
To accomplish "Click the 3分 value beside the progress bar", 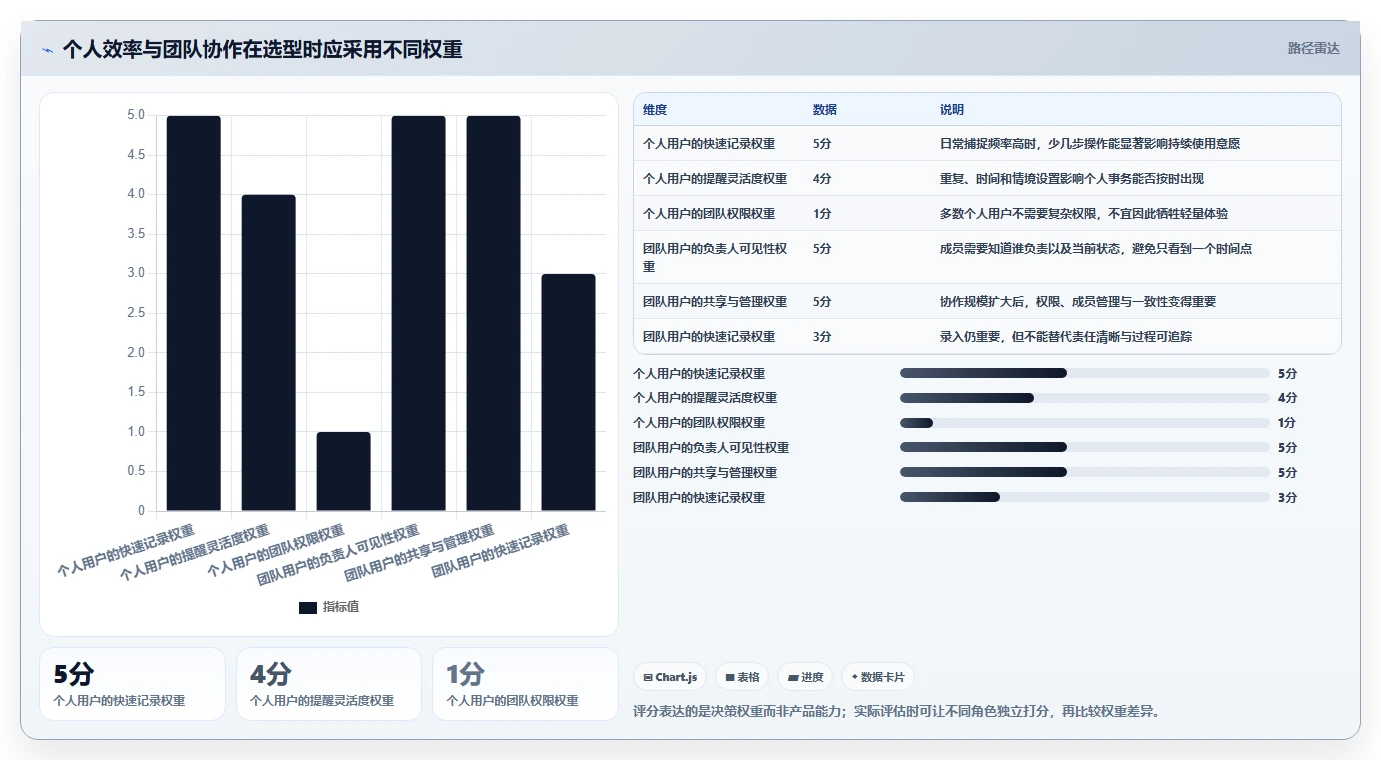I will [x=1287, y=497].
